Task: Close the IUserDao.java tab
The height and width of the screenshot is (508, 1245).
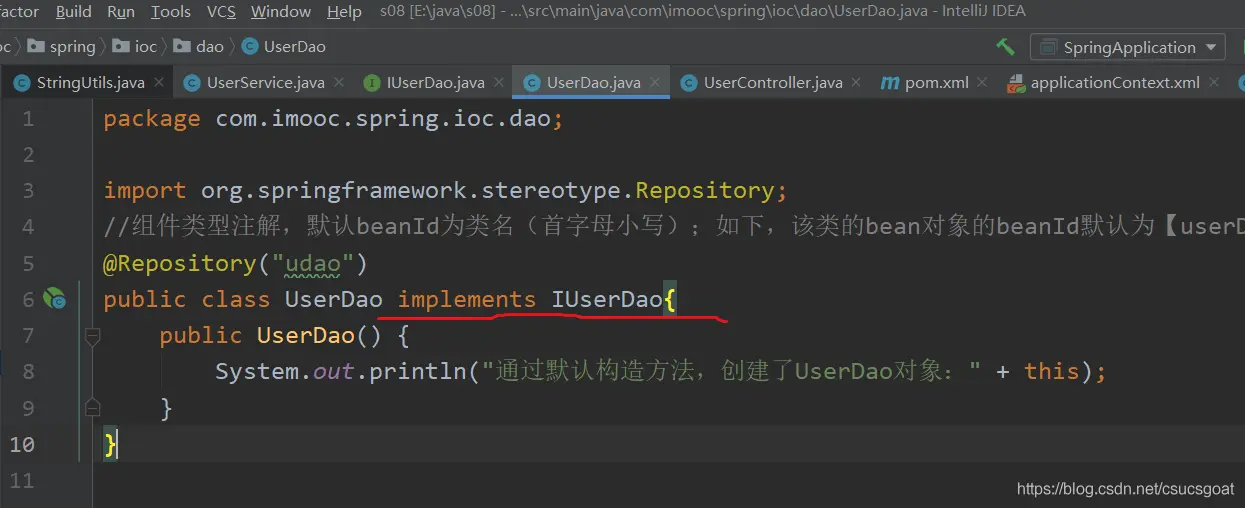Action: (x=498, y=83)
